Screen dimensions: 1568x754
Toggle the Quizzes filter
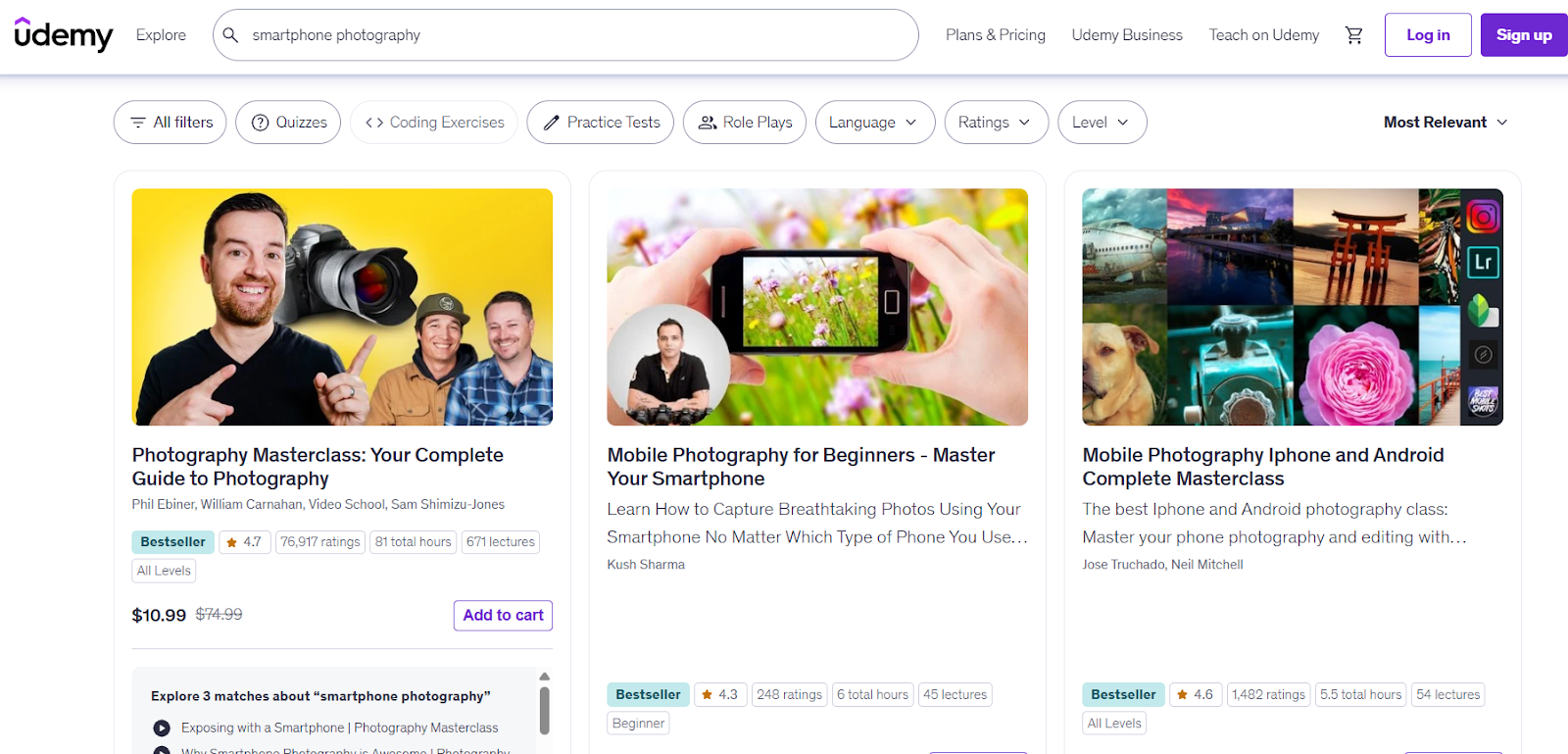pyautogui.click(x=288, y=123)
